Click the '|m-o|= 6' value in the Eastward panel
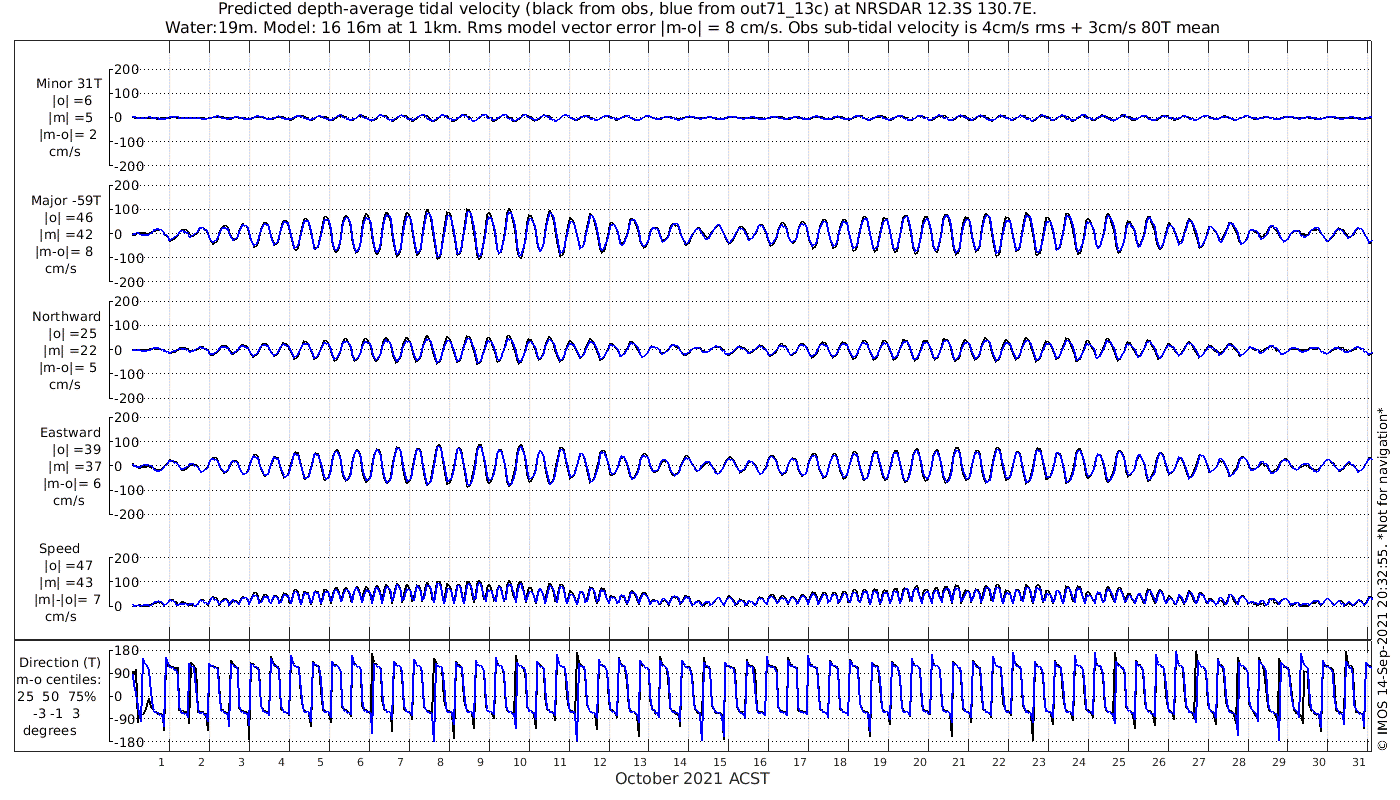This screenshot has height=800, width=1400. [71, 483]
